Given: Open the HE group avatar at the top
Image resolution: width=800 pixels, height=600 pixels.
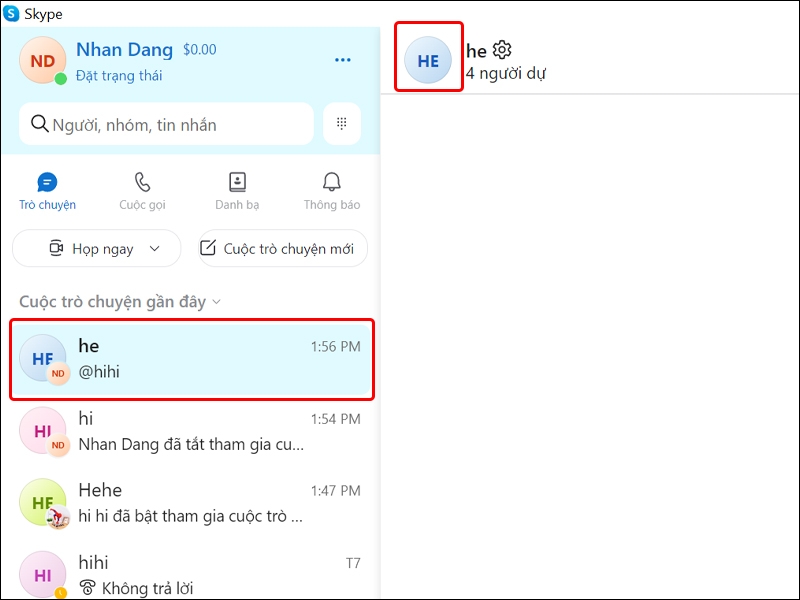Looking at the screenshot, I should 428,60.
